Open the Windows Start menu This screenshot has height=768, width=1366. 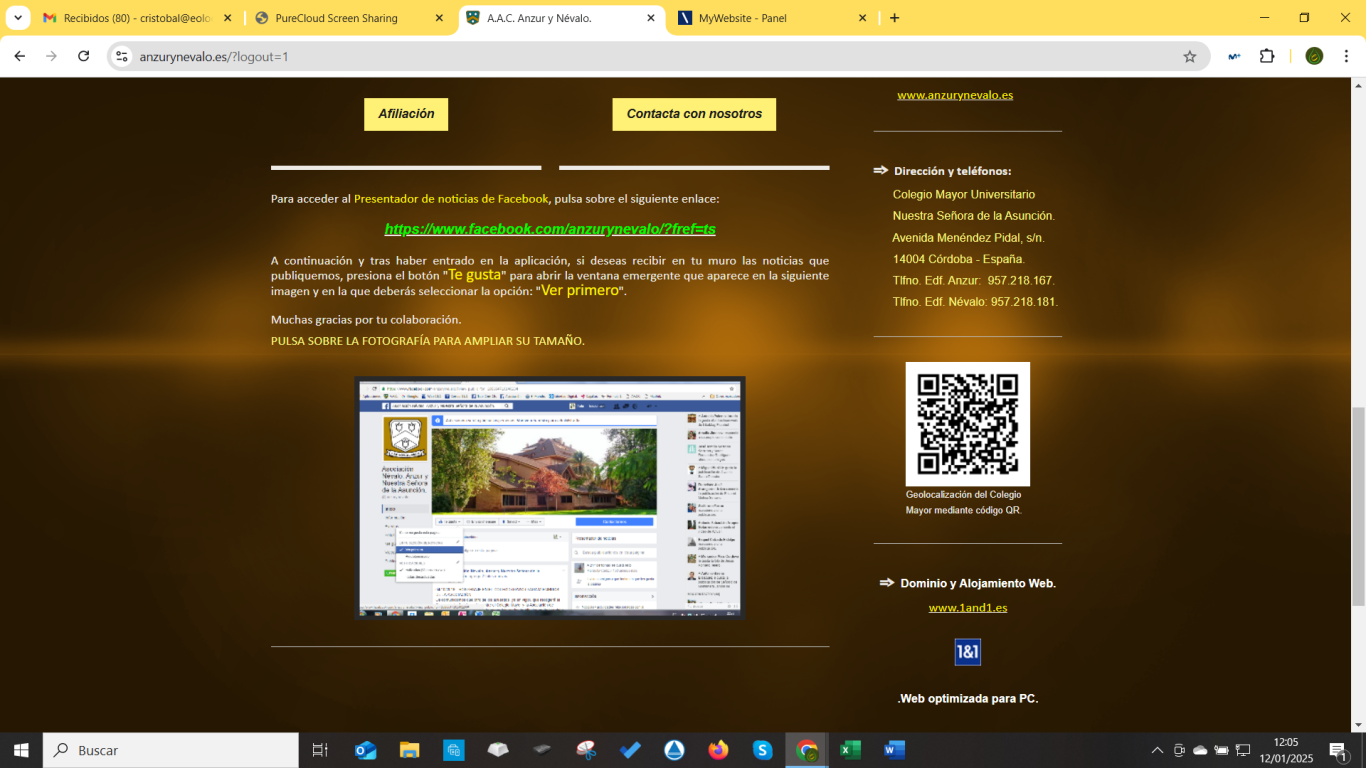21,750
